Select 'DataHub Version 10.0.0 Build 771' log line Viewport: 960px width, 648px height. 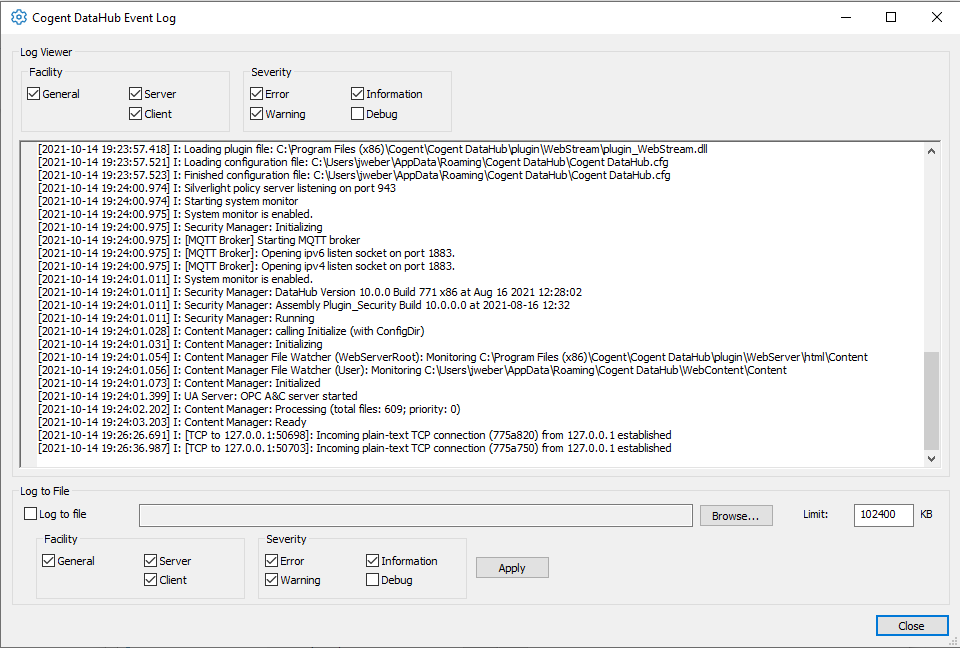click(310, 292)
